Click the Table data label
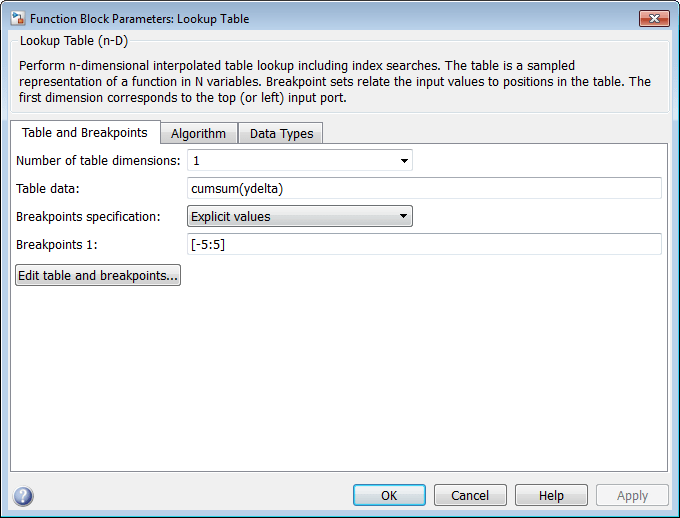Screen dimensions: 680x518 47,188
